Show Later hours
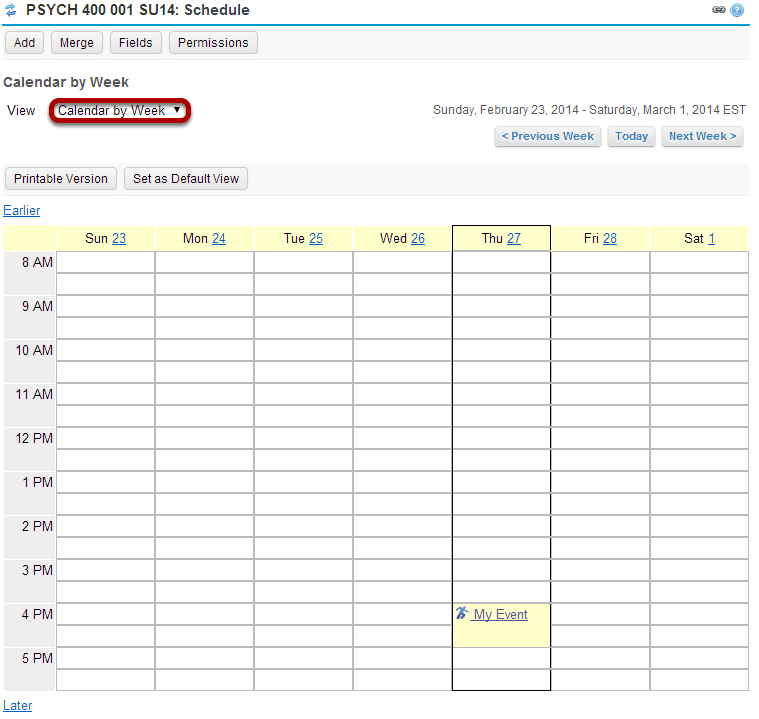 tap(18, 705)
